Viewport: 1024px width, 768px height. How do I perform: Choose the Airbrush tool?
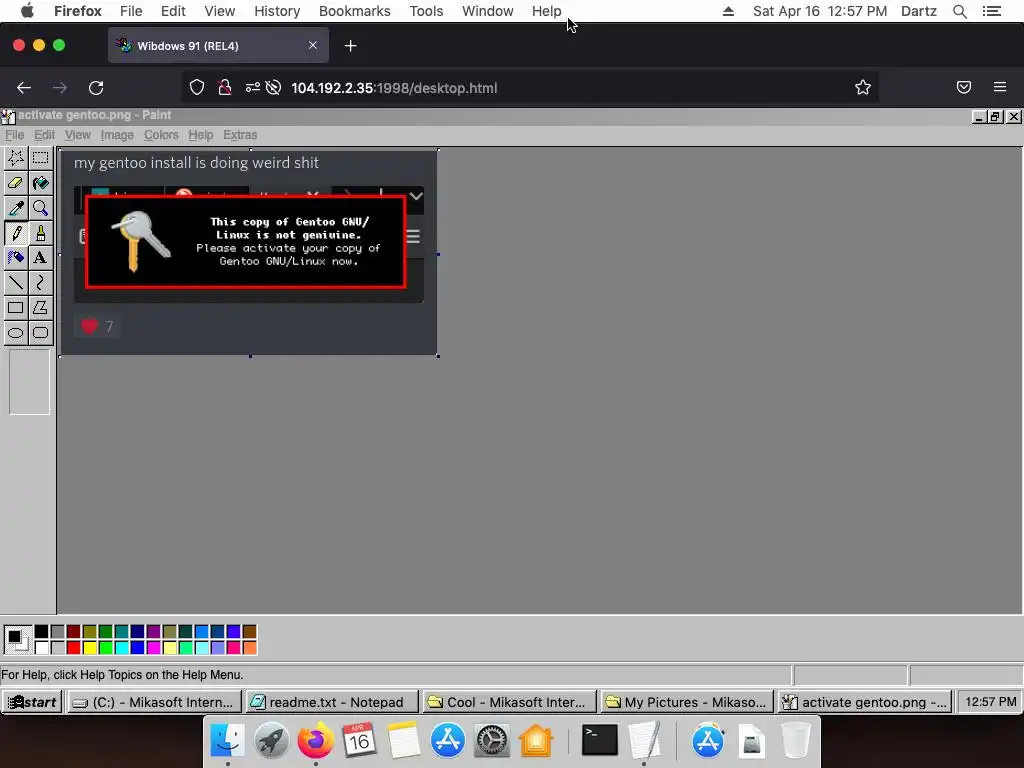[x=16, y=258]
